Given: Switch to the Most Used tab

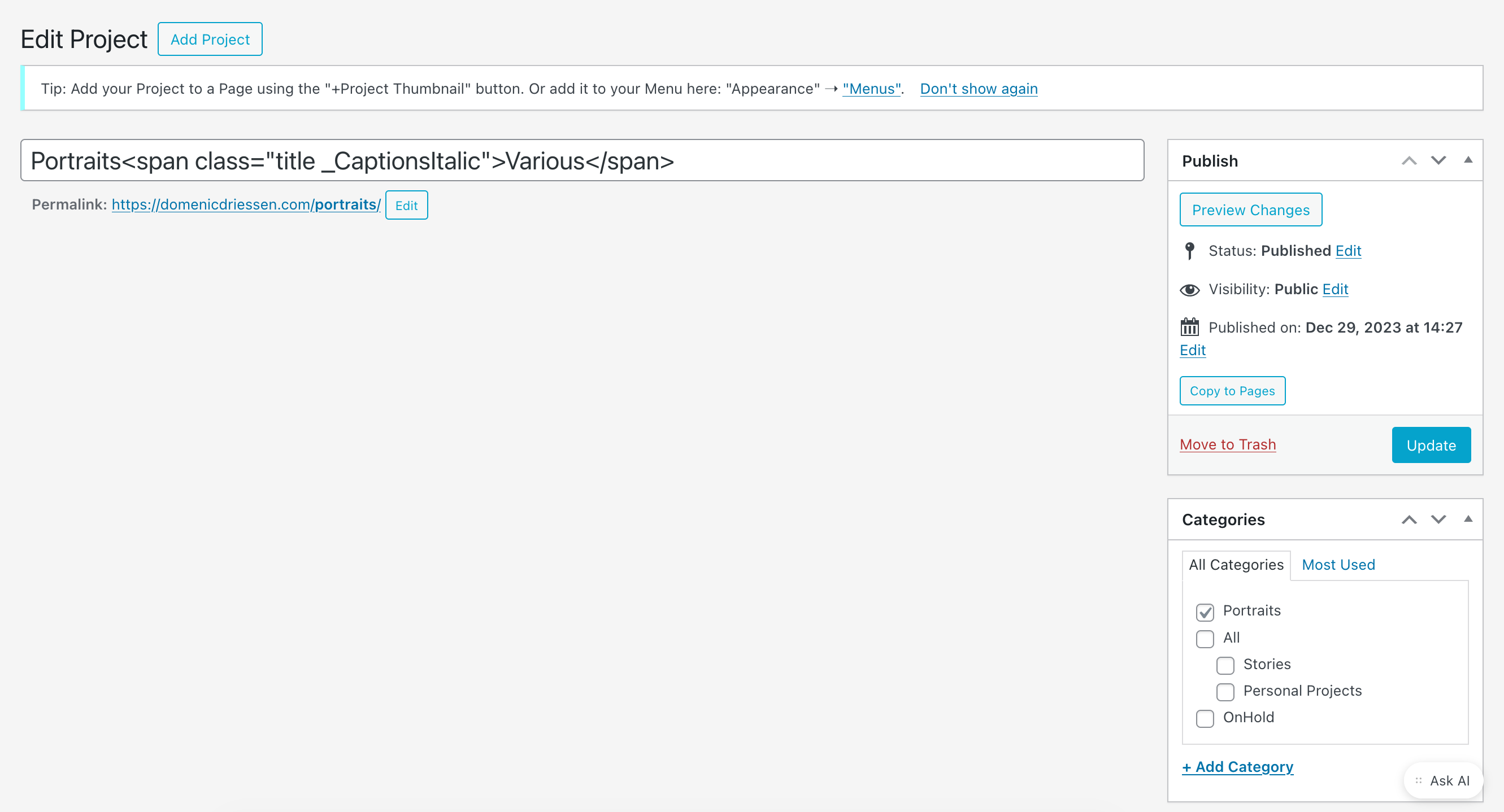Looking at the screenshot, I should (1338, 565).
